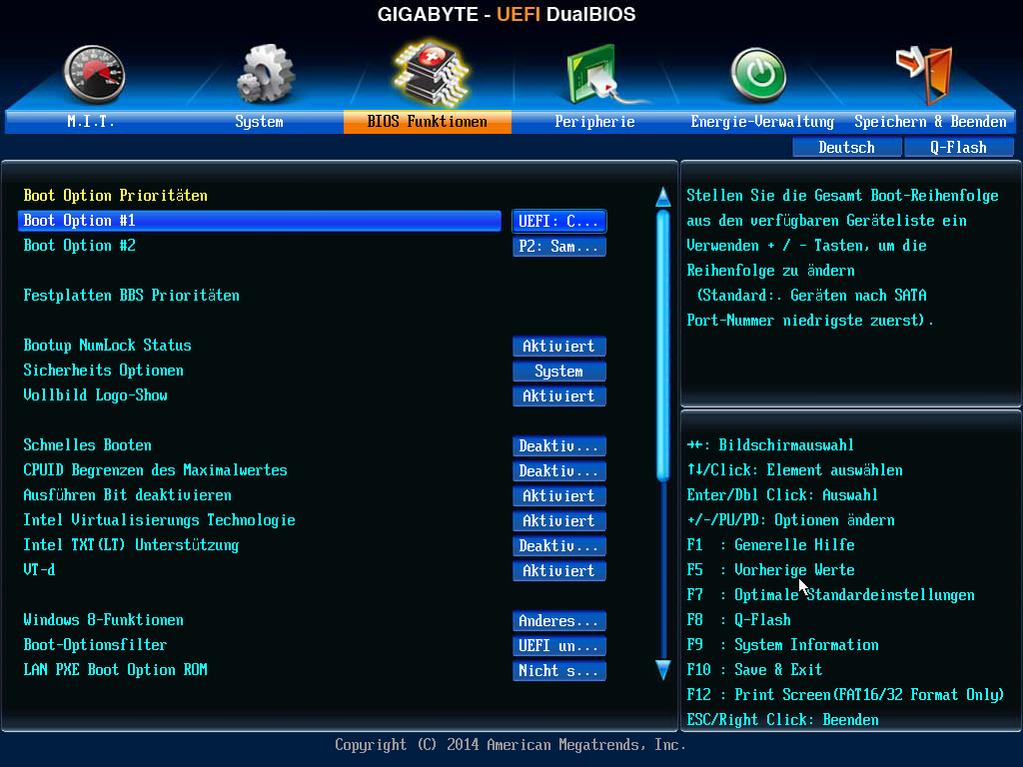Click the vertical scrollbar thumb
Screen dimensions: 1023x767
[x=663, y=346]
